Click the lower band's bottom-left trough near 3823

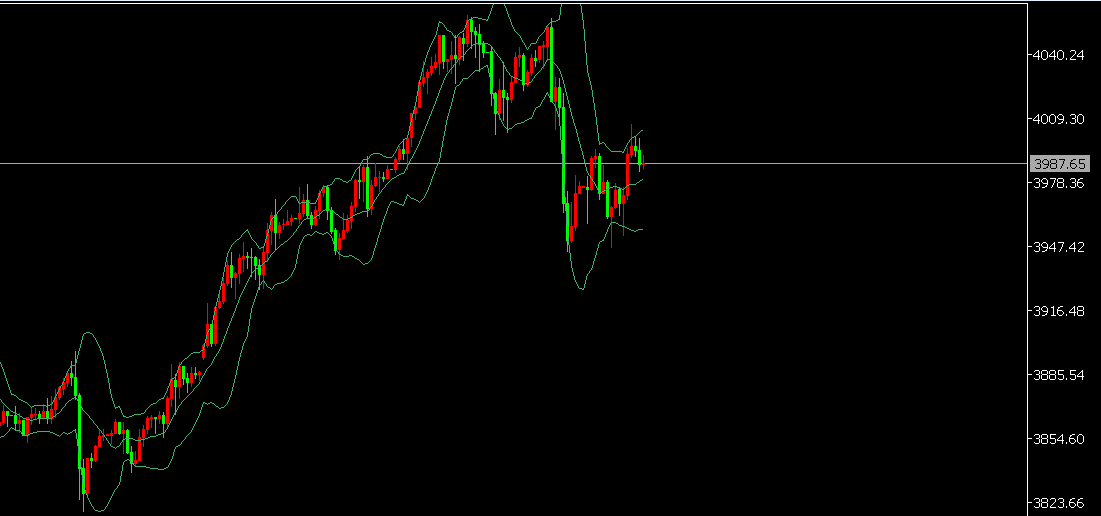(x=100, y=509)
